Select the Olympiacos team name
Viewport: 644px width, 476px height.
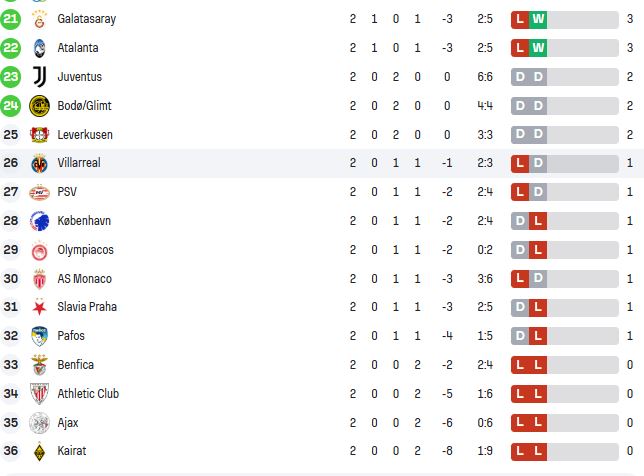pyautogui.click(x=86, y=250)
